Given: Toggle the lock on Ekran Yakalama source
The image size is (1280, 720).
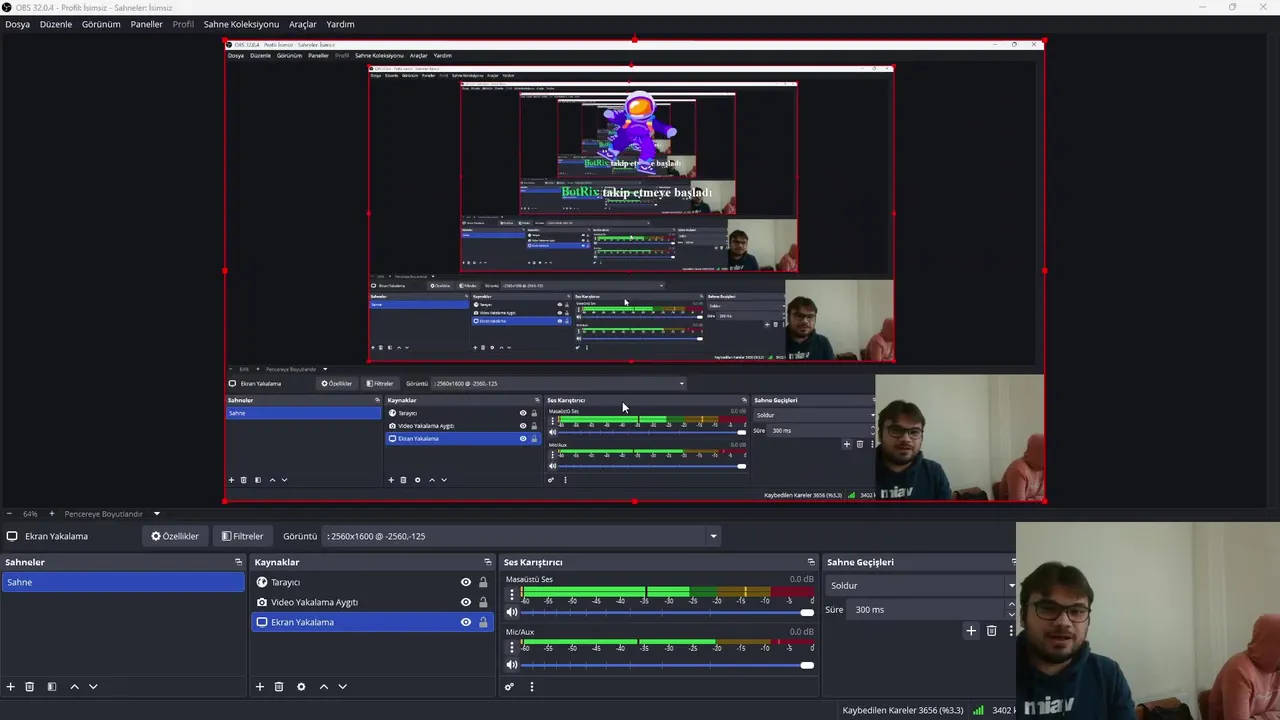Looking at the screenshot, I should click(483, 622).
